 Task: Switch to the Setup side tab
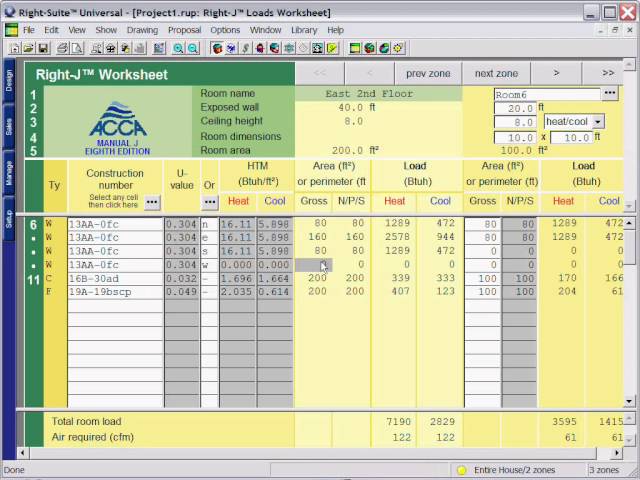[9, 219]
